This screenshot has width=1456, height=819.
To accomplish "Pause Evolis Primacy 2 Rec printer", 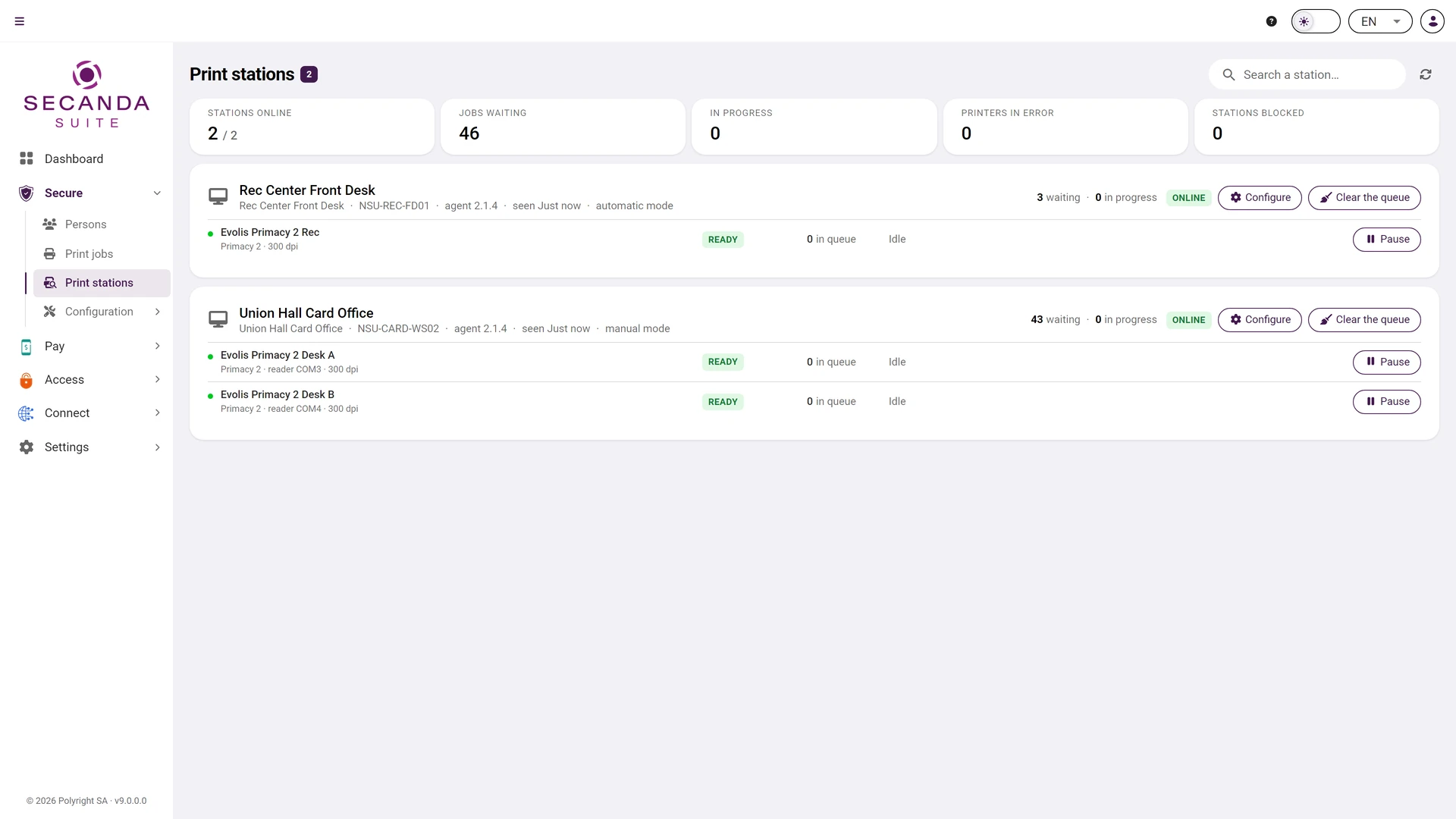I will click(x=1386, y=240).
